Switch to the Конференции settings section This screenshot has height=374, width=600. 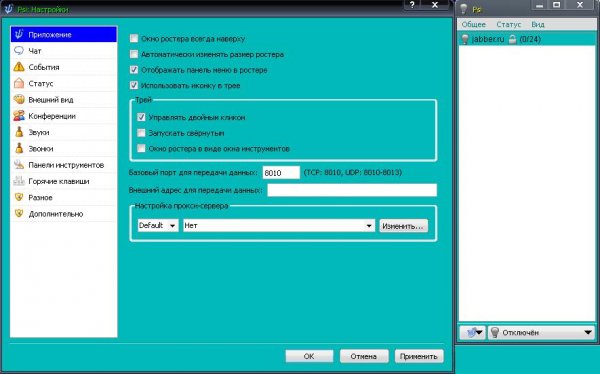(x=64, y=116)
